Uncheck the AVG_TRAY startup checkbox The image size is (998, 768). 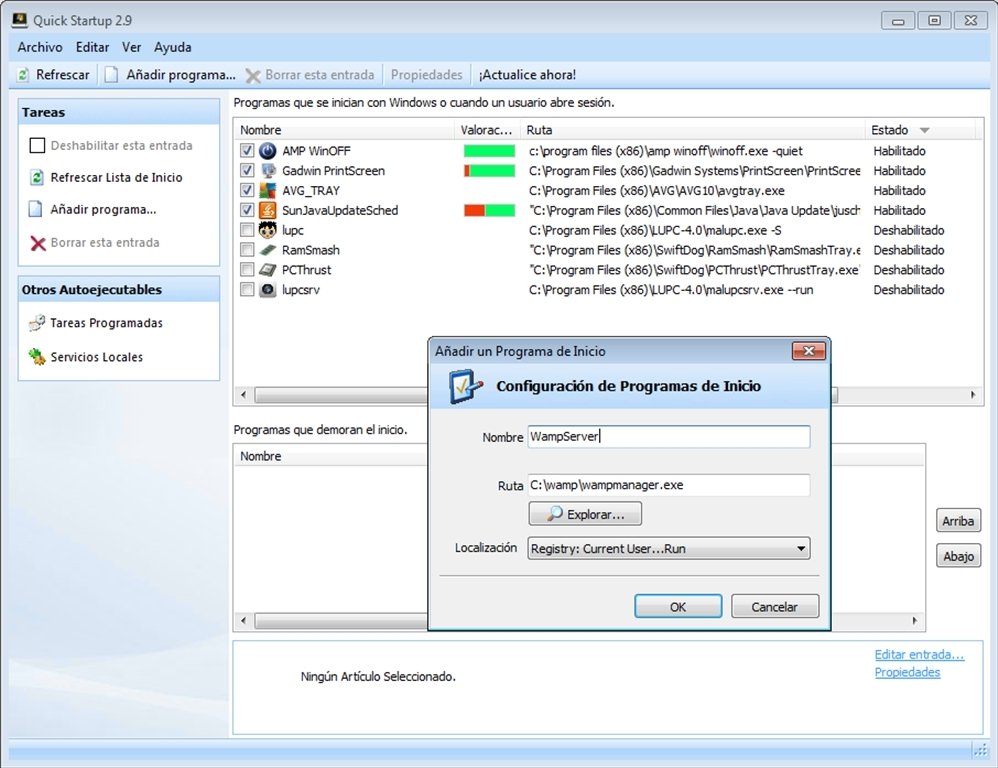[x=247, y=190]
